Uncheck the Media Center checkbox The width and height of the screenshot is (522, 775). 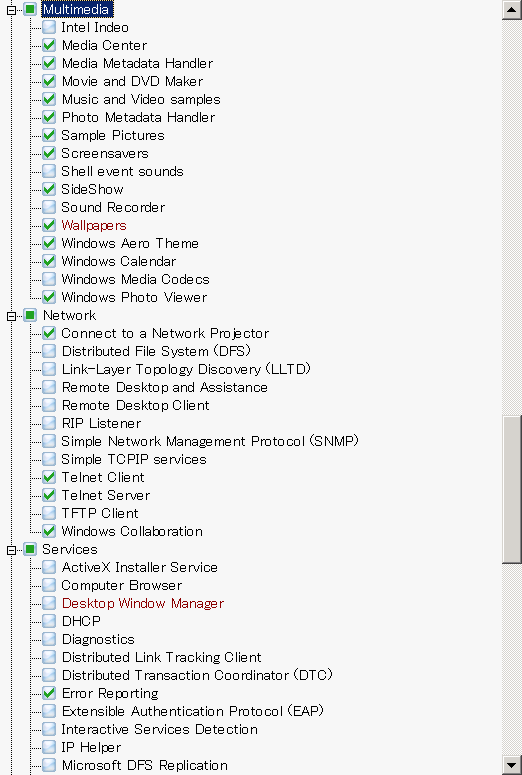pyautogui.click(x=49, y=45)
